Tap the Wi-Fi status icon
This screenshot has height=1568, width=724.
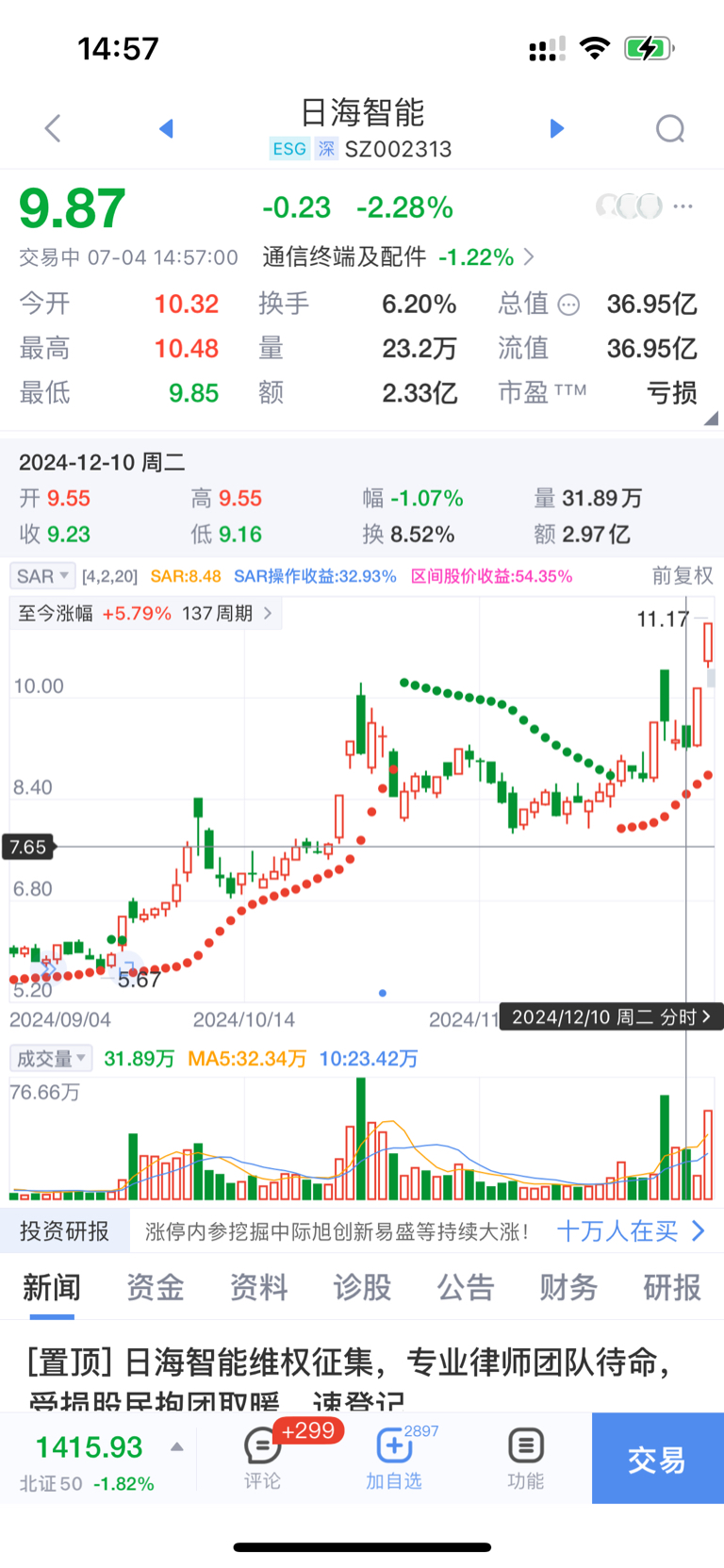(595, 48)
